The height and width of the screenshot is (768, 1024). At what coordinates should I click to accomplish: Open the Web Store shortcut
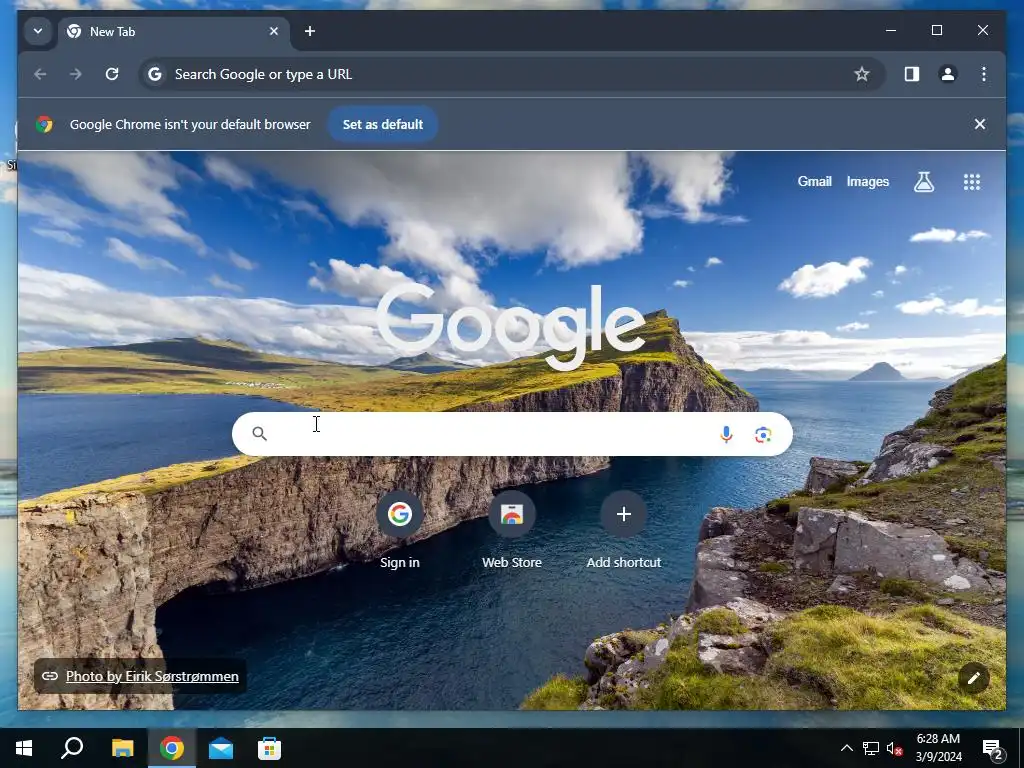click(512, 530)
